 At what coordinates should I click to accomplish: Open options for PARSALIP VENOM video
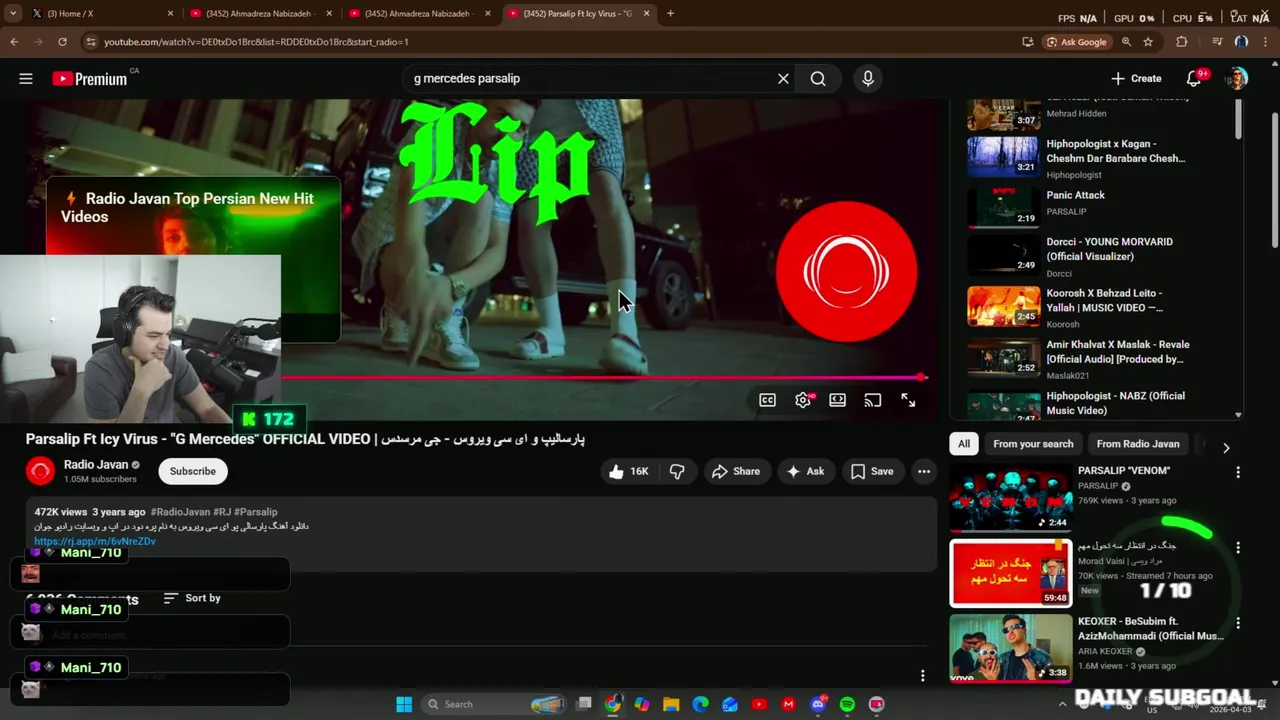coord(1238,472)
